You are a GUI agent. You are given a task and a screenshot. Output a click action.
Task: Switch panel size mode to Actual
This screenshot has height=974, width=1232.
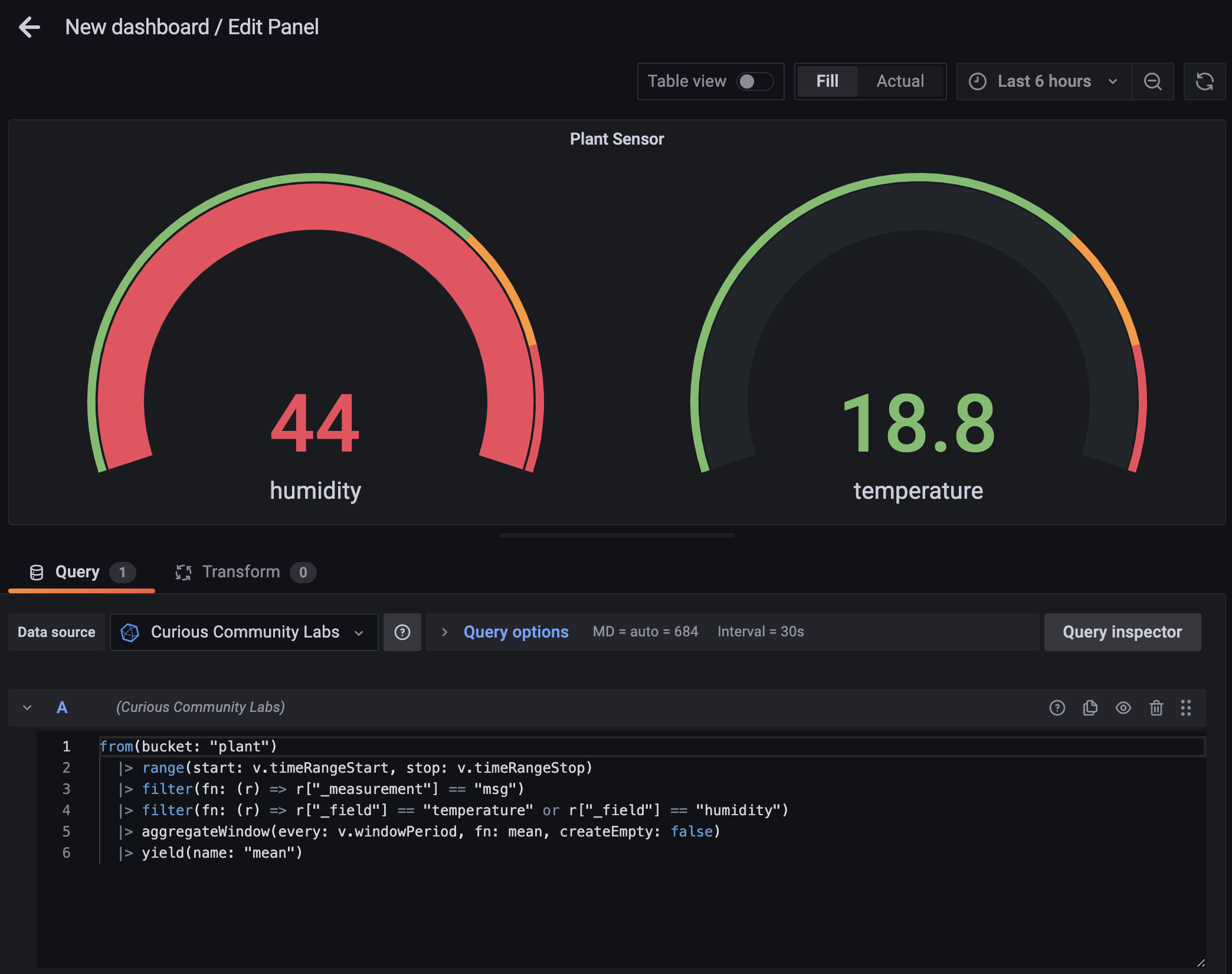(x=899, y=81)
